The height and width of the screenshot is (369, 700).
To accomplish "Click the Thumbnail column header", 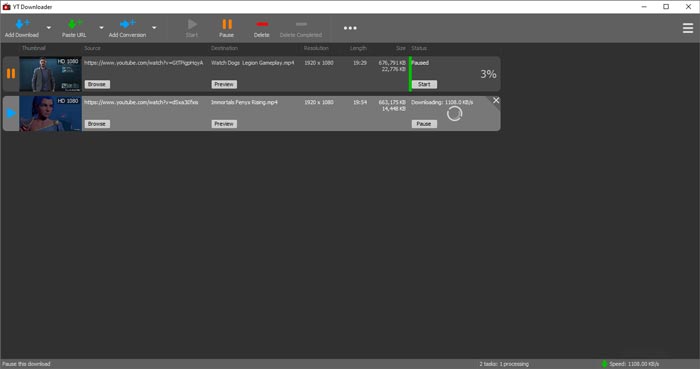I will point(33,48).
